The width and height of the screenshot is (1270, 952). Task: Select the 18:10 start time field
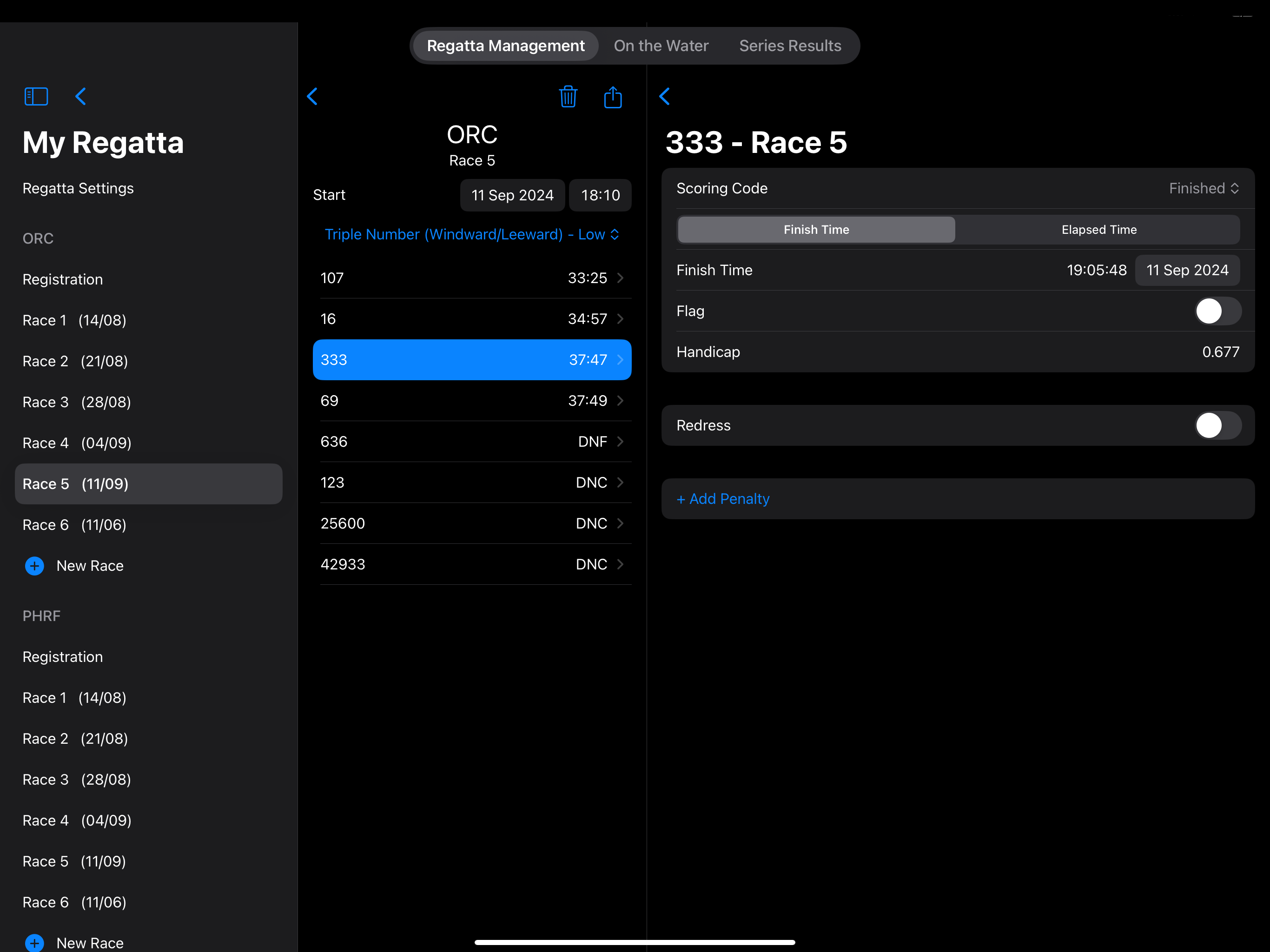tap(600, 195)
